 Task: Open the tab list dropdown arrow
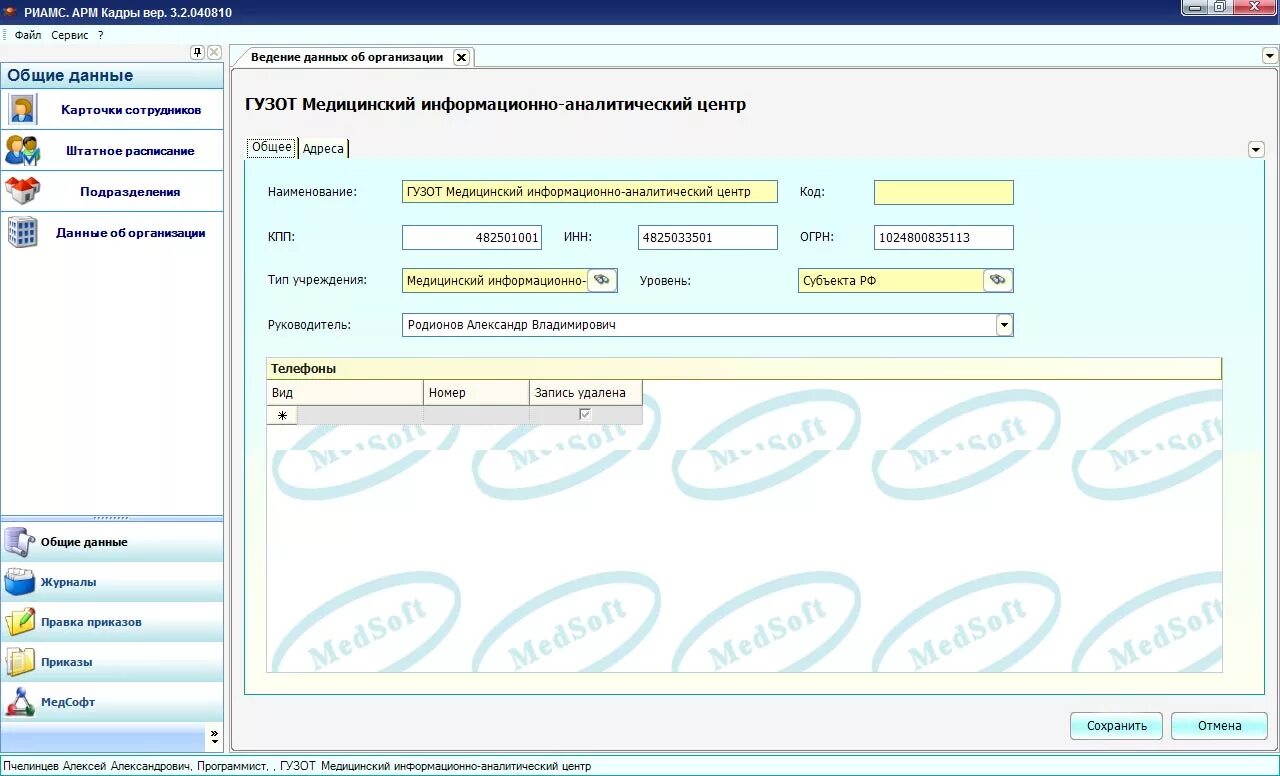[x=1270, y=55]
